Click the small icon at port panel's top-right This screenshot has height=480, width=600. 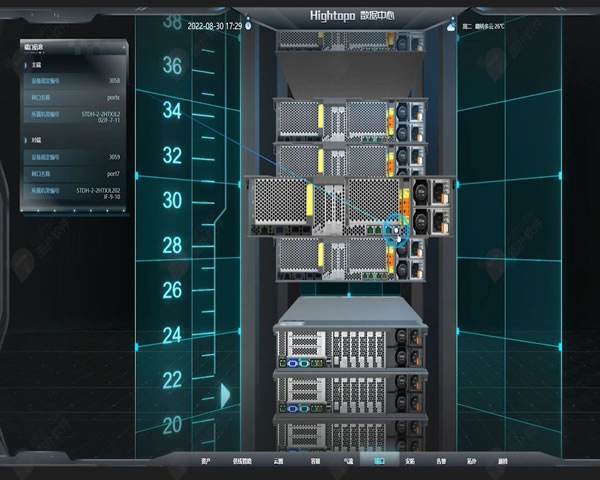point(123,46)
